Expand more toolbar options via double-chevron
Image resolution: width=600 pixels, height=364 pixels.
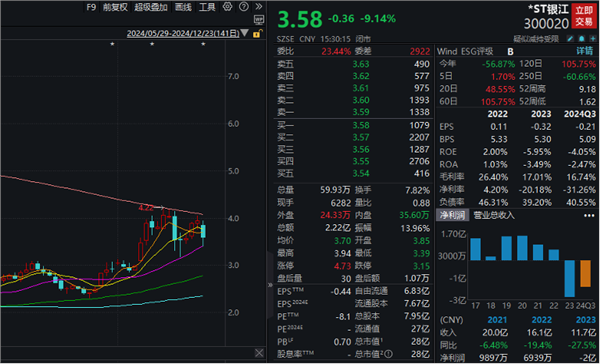point(259,7)
